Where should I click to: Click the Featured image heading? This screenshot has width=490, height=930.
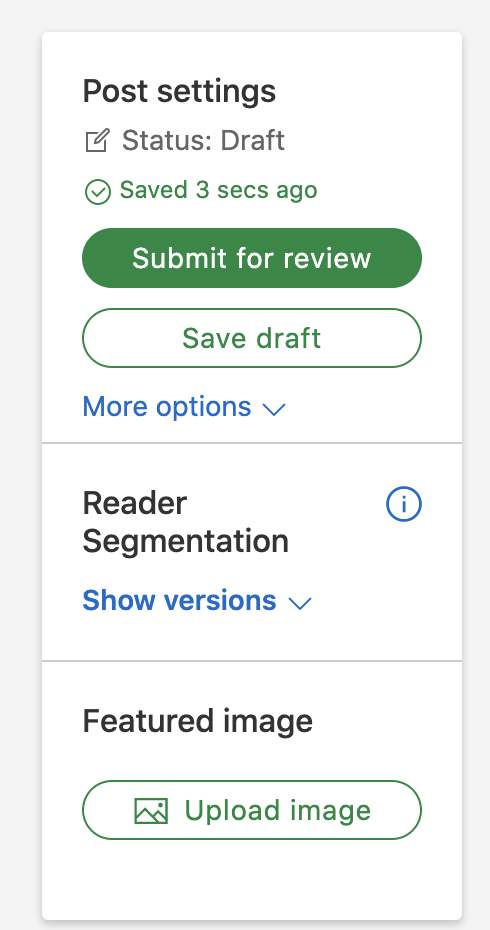(x=198, y=721)
